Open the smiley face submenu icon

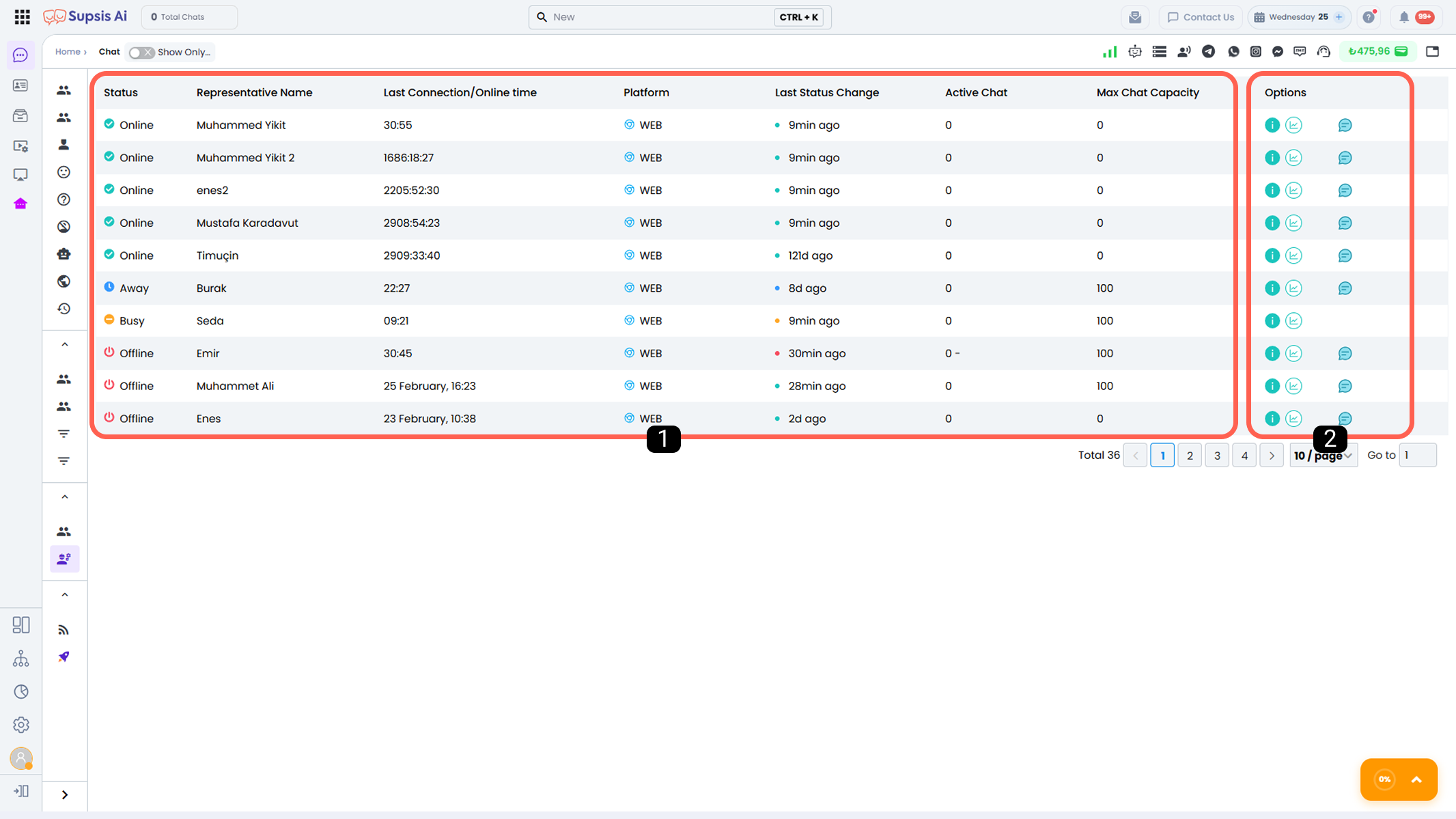[64, 172]
